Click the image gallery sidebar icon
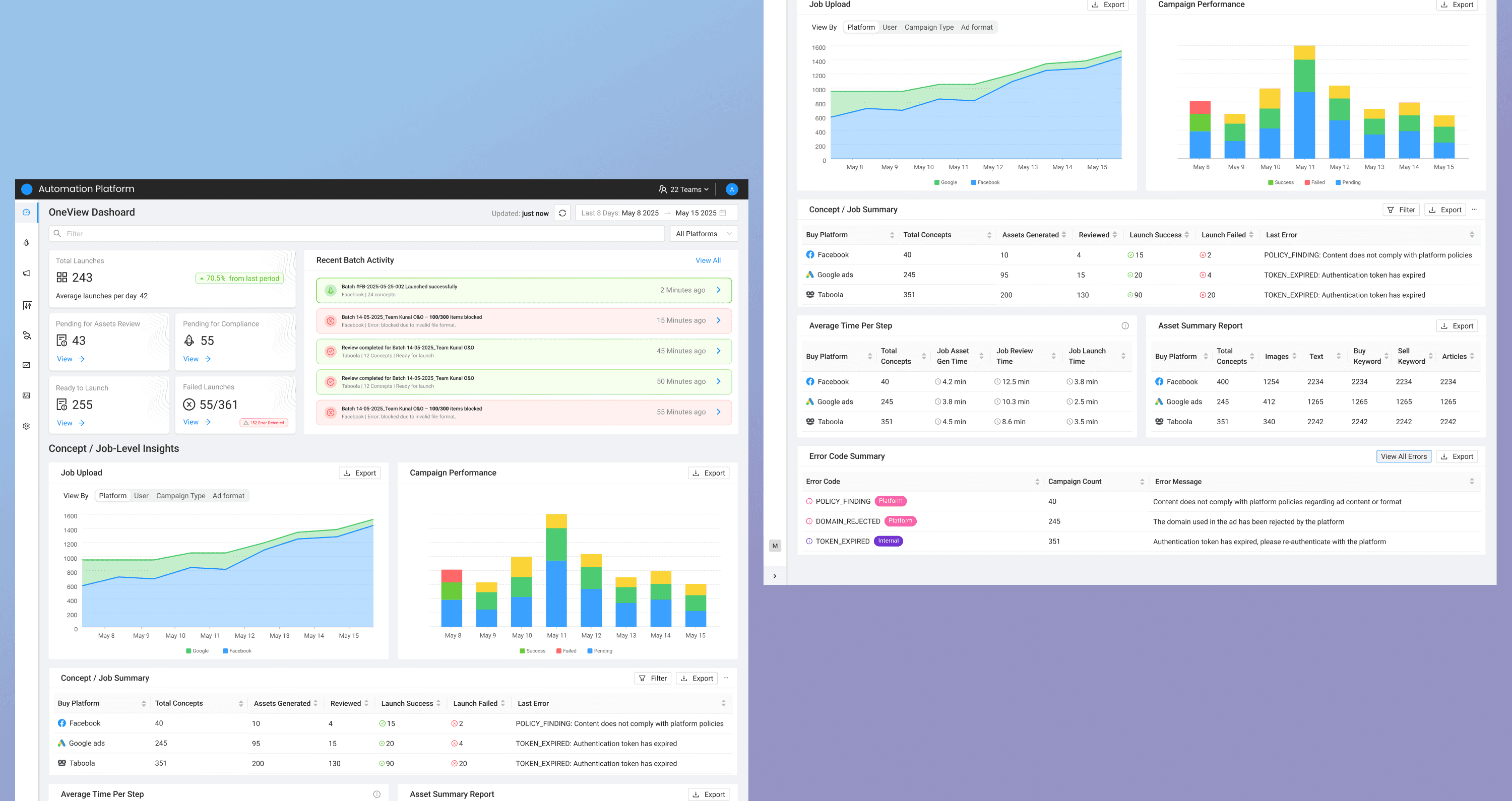Viewport: 1512px width, 801px height. [26, 395]
